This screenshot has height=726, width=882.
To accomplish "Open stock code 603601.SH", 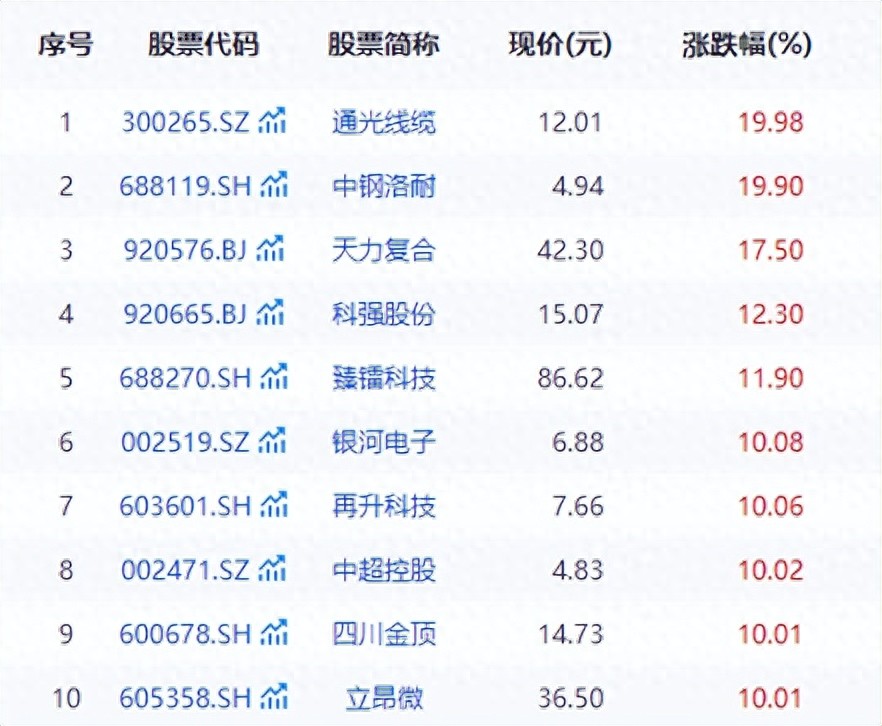I will [x=185, y=507].
